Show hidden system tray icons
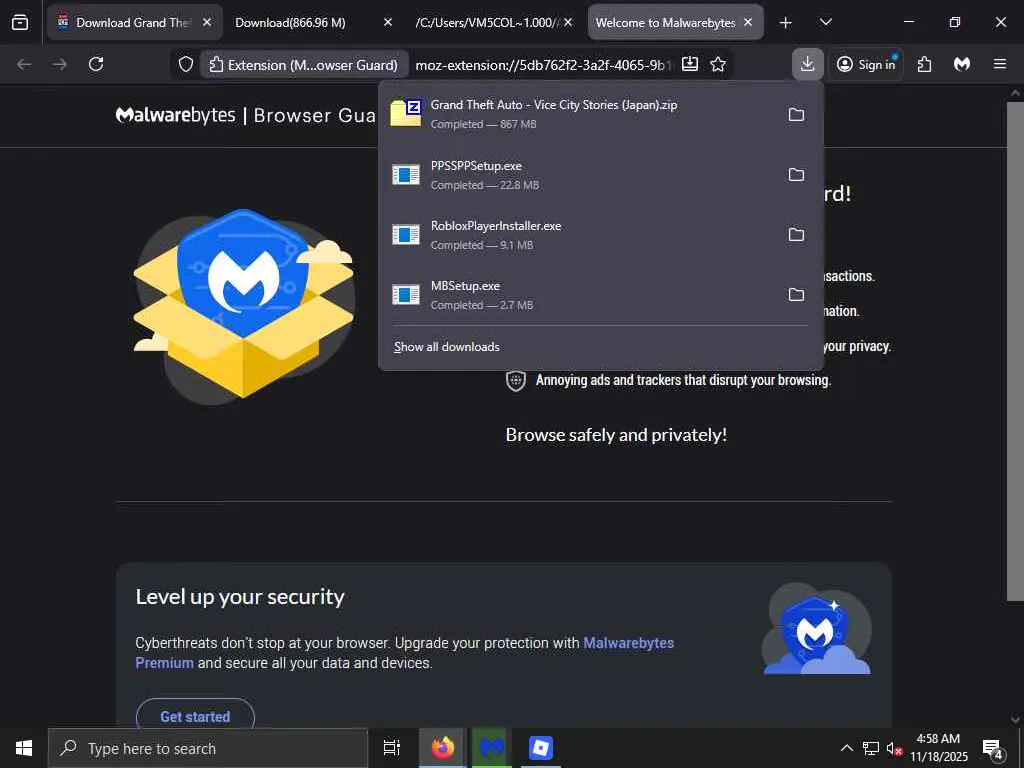The height and width of the screenshot is (768, 1024). (x=846, y=748)
